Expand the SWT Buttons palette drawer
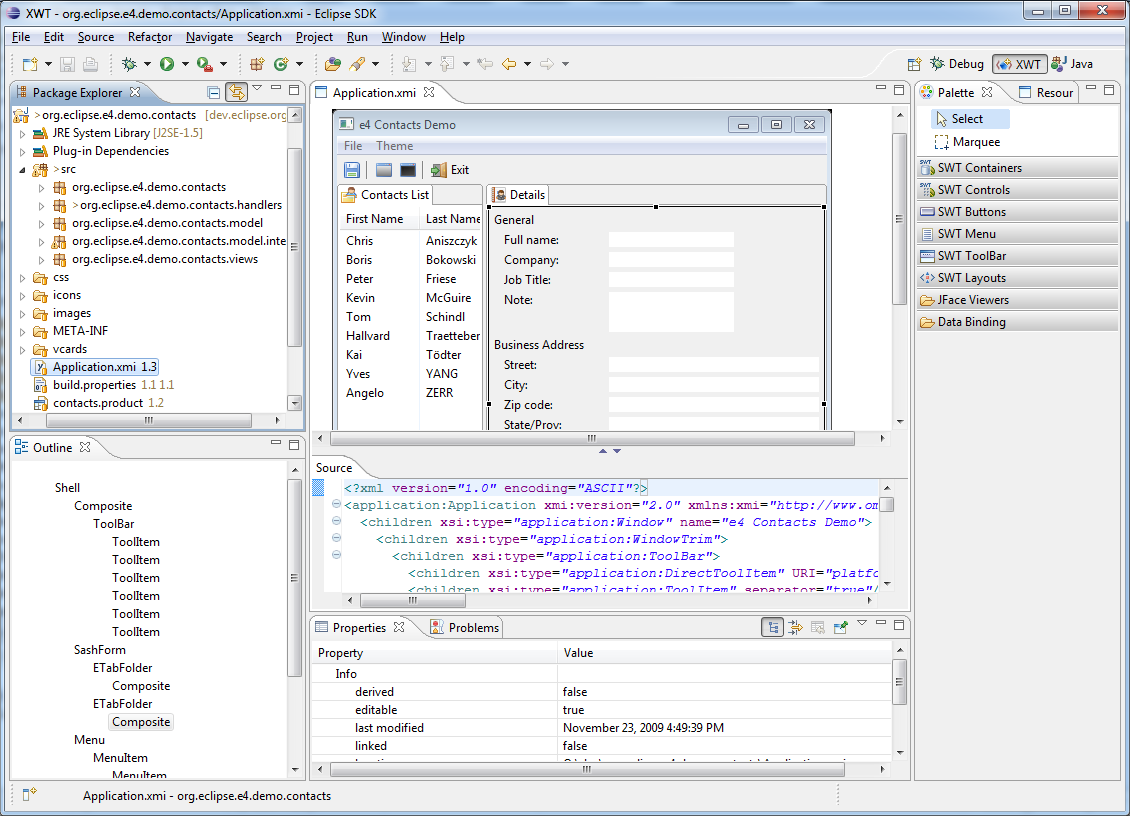Image resolution: width=1130 pixels, height=816 pixels. (x=1018, y=212)
